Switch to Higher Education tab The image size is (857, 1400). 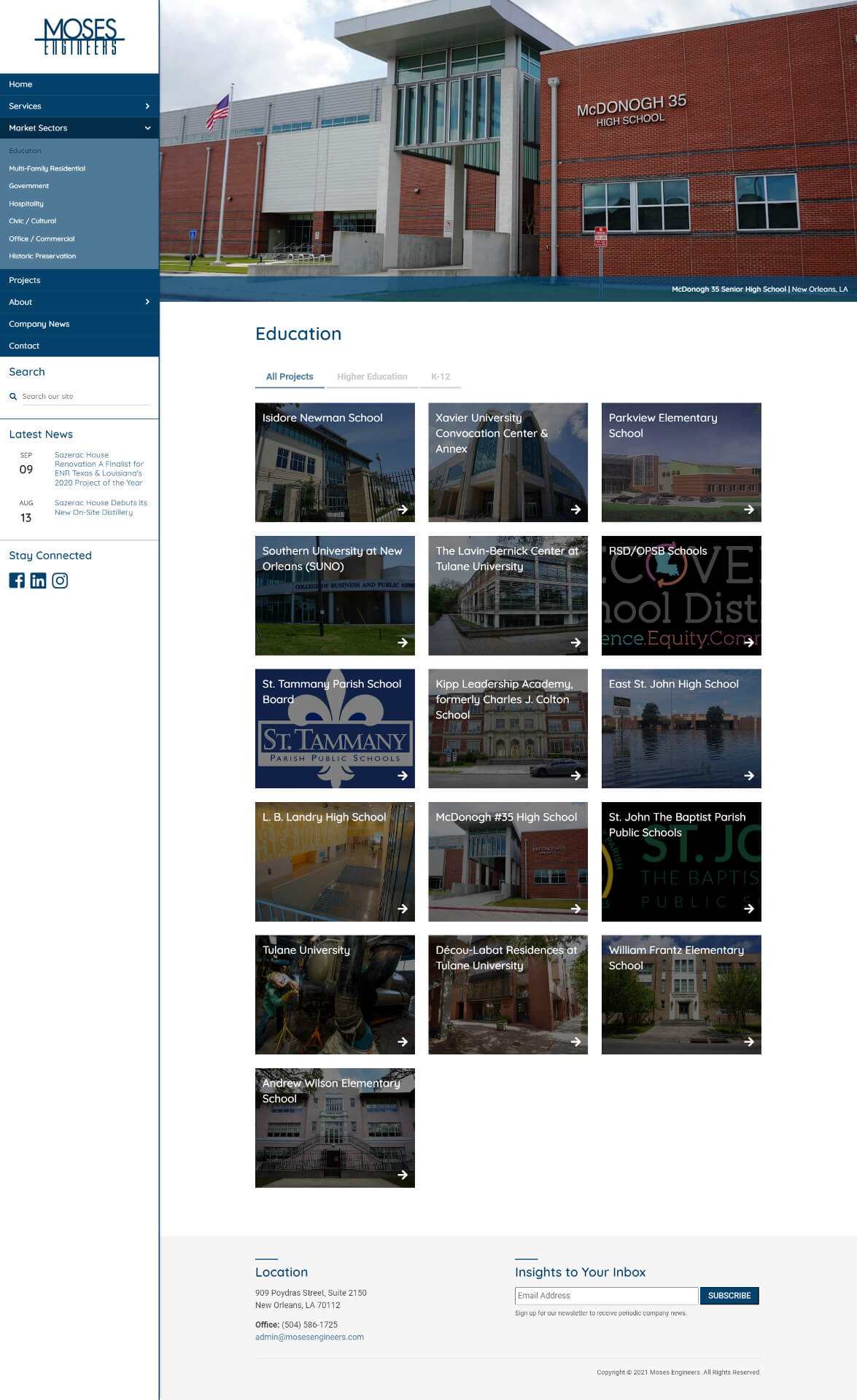point(372,377)
